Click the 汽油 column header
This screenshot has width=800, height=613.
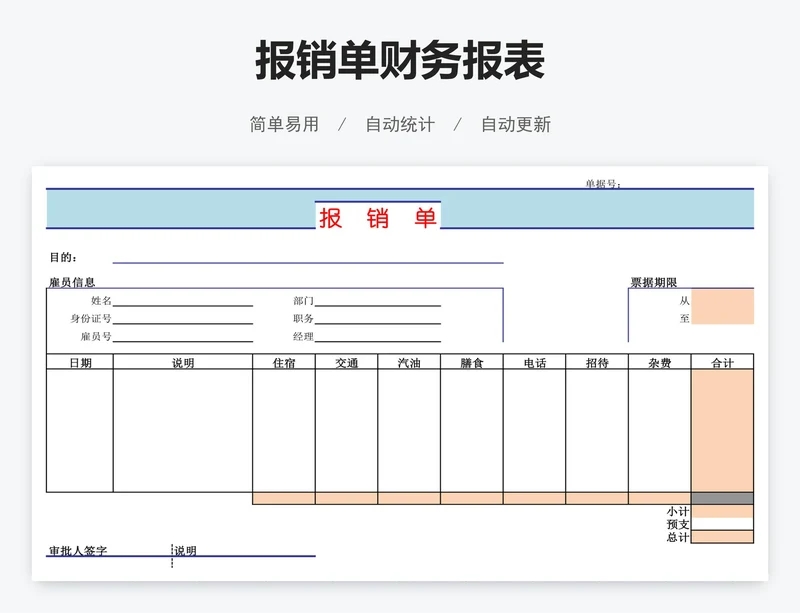(409, 362)
